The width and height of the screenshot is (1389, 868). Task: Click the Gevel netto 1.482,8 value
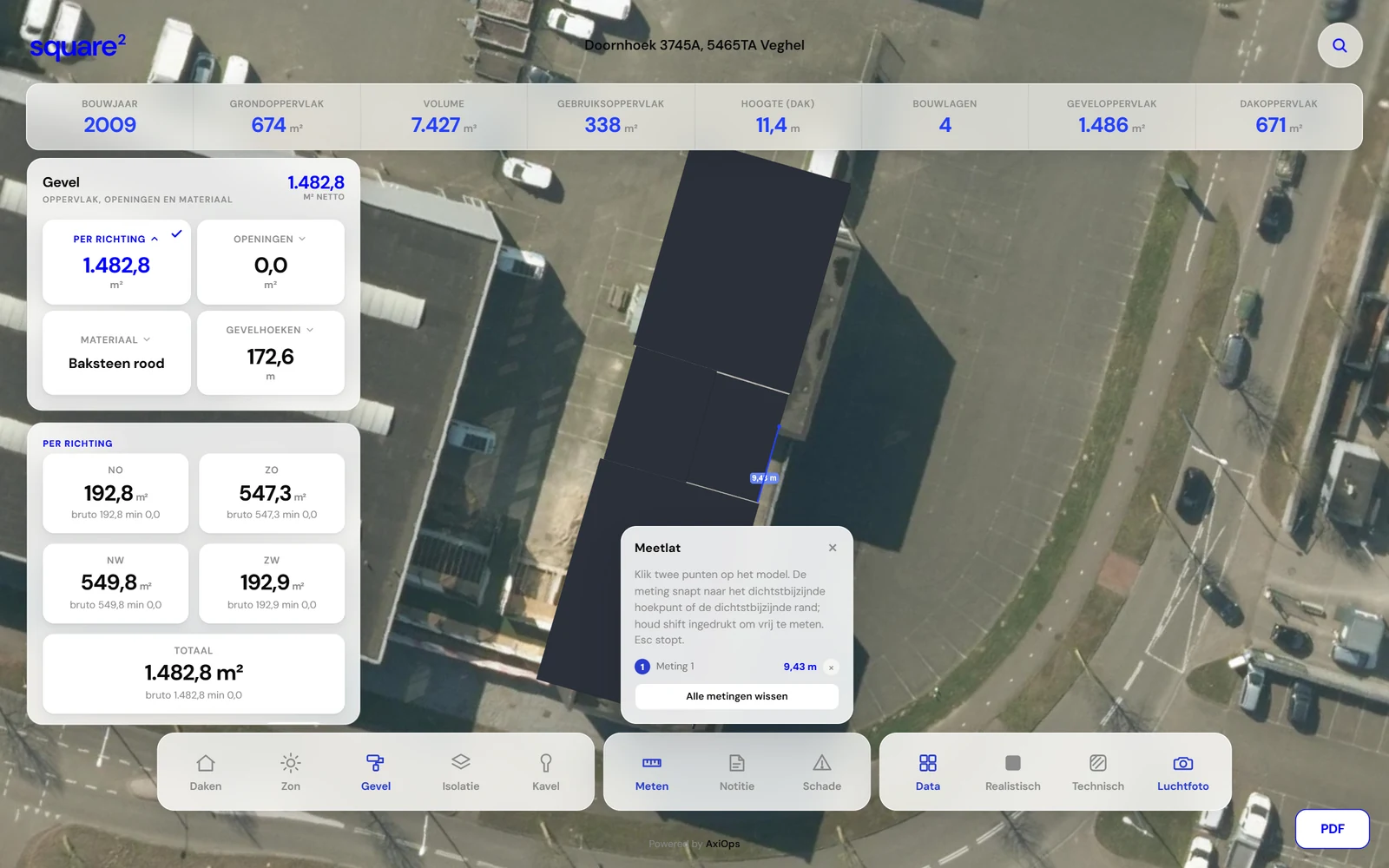[x=316, y=182]
